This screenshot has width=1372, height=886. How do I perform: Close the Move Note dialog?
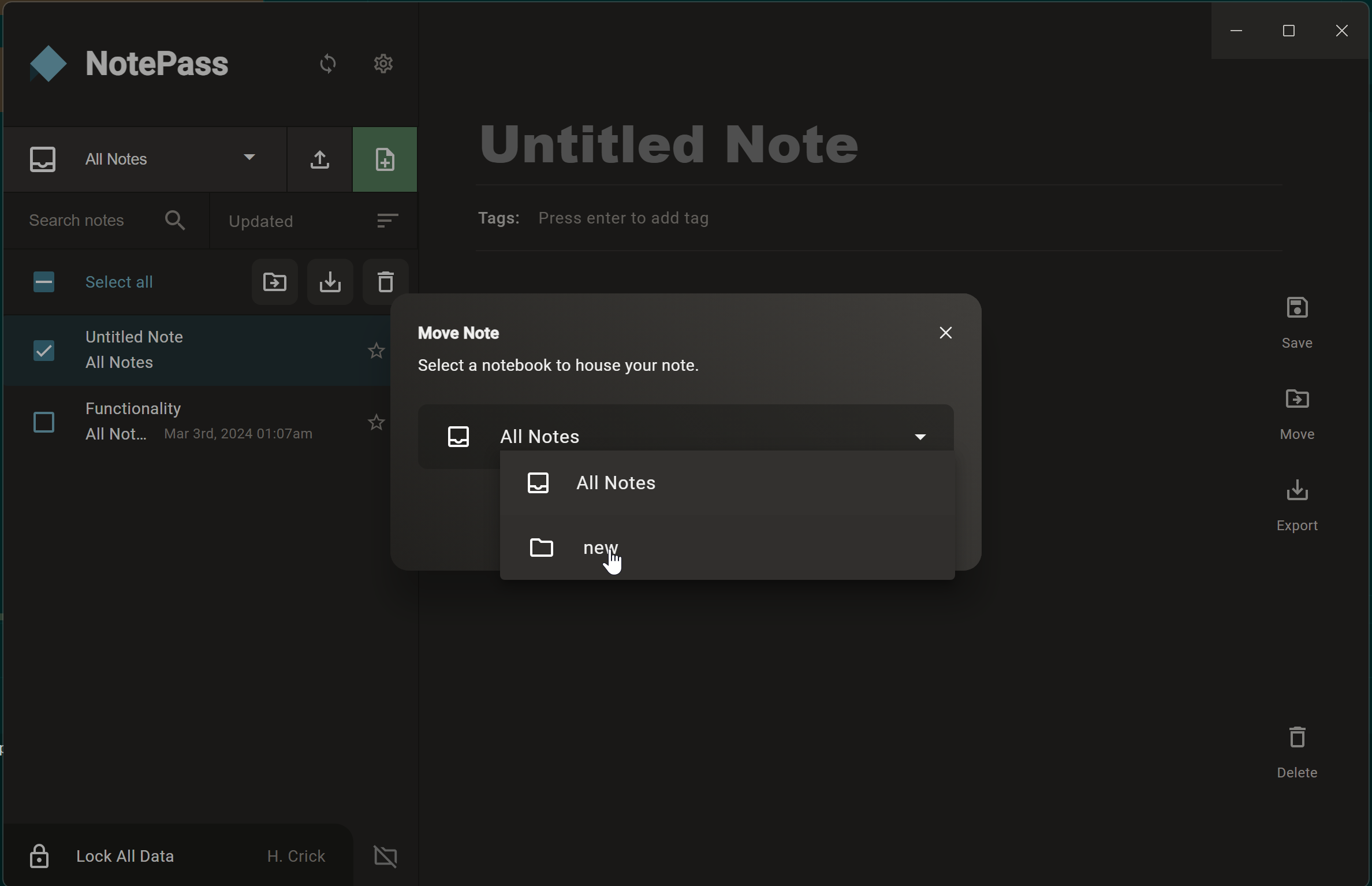[x=946, y=333]
